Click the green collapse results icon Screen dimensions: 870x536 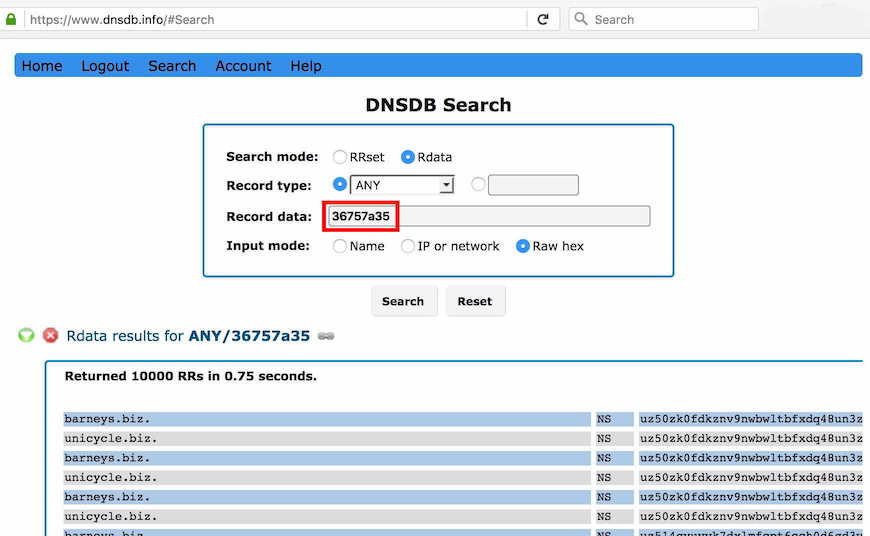tap(26, 335)
